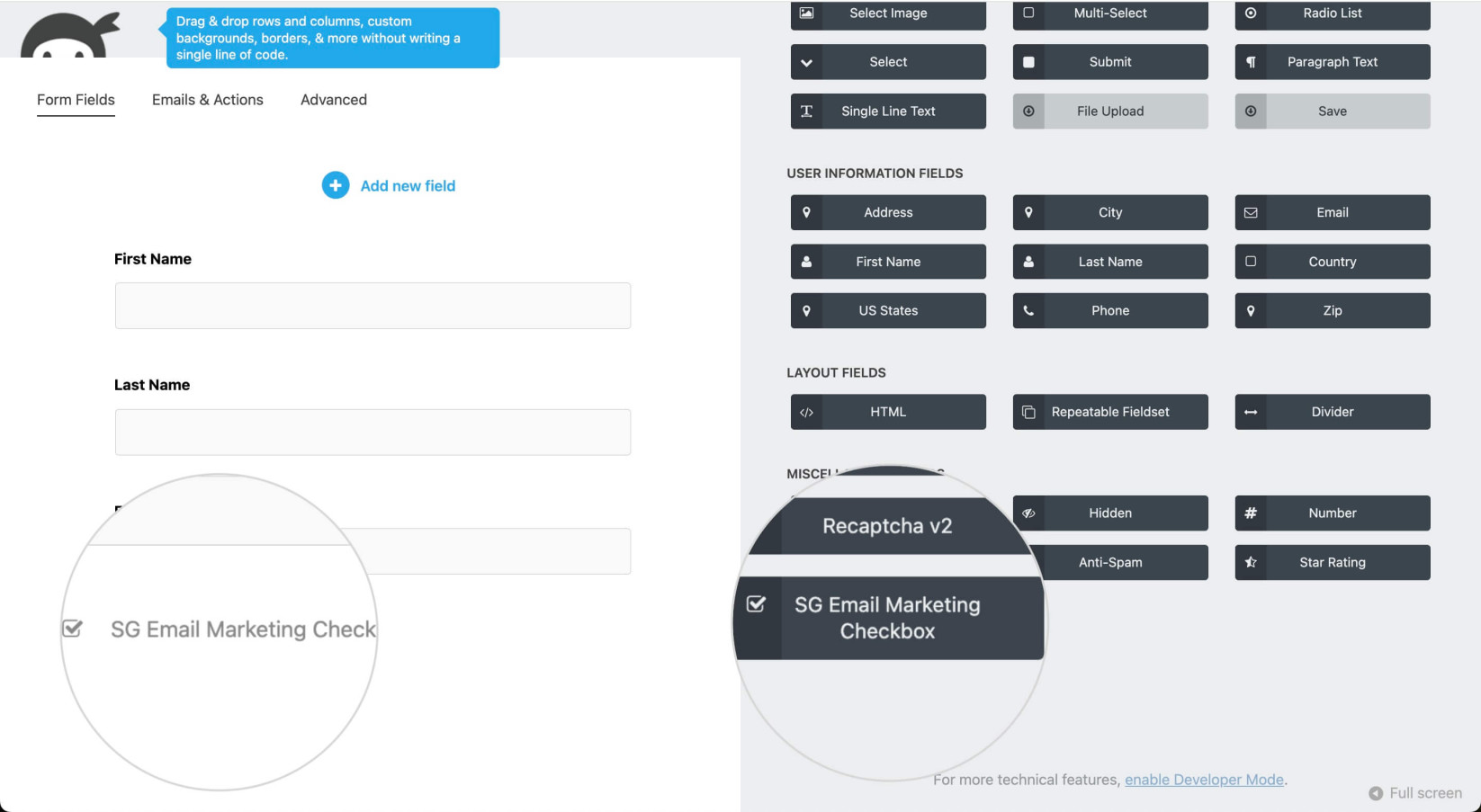The width and height of the screenshot is (1481, 812).
Task: Tick the SG Email Marketing checkbox in form
Action: click(x=72, y=629)
